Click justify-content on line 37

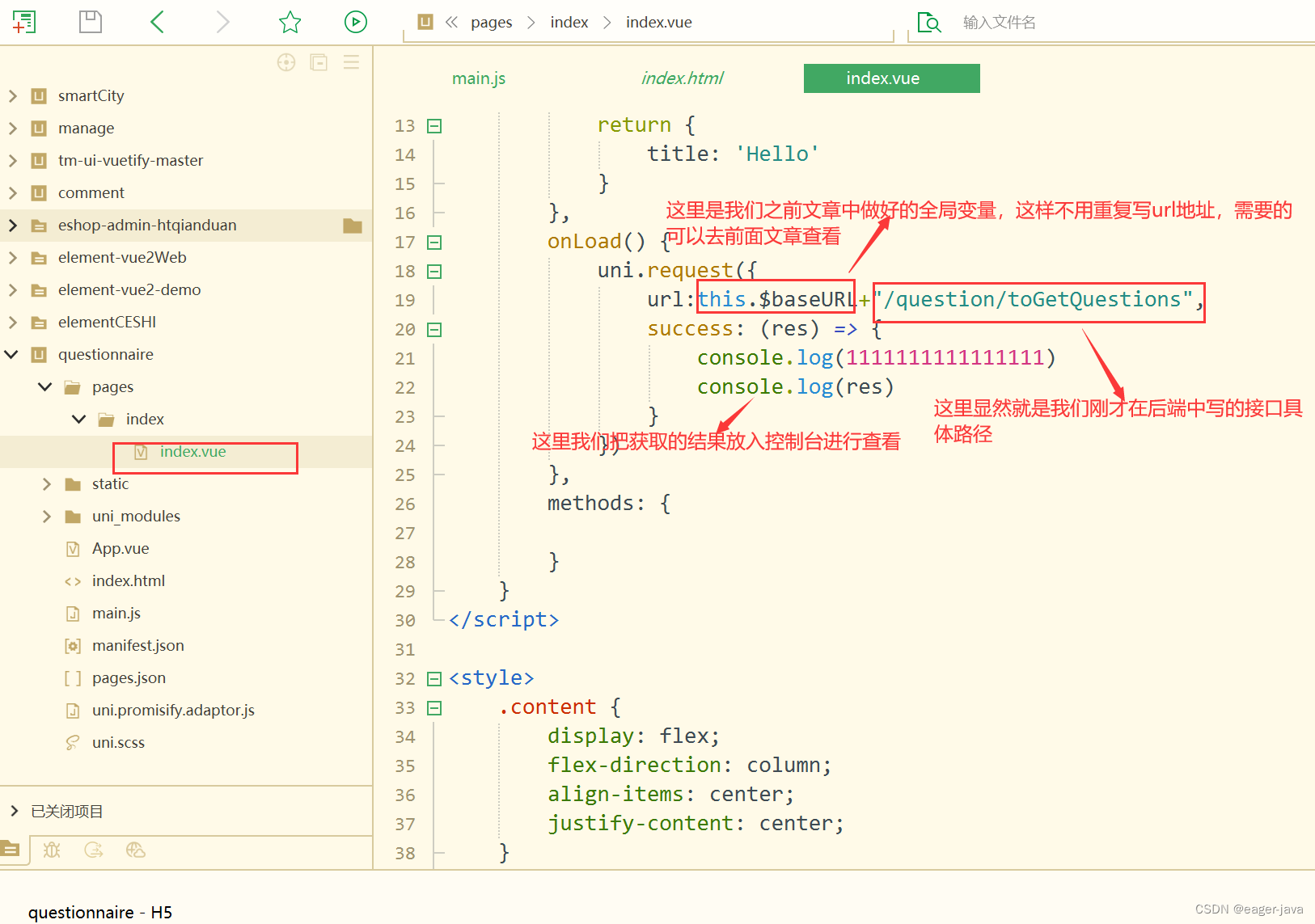(641, 824)
